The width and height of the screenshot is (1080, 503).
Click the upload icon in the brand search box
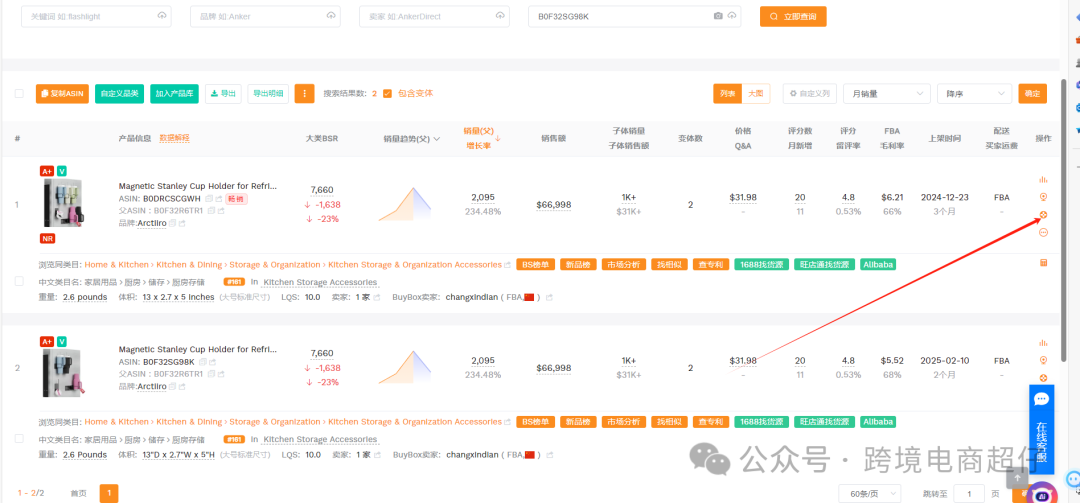pos(331,16)
